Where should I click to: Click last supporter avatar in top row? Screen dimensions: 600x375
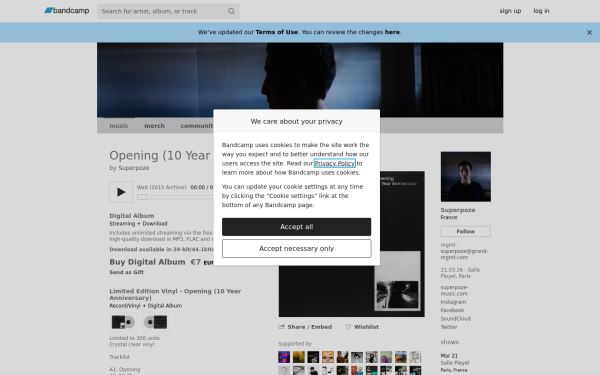pos(415,357)
